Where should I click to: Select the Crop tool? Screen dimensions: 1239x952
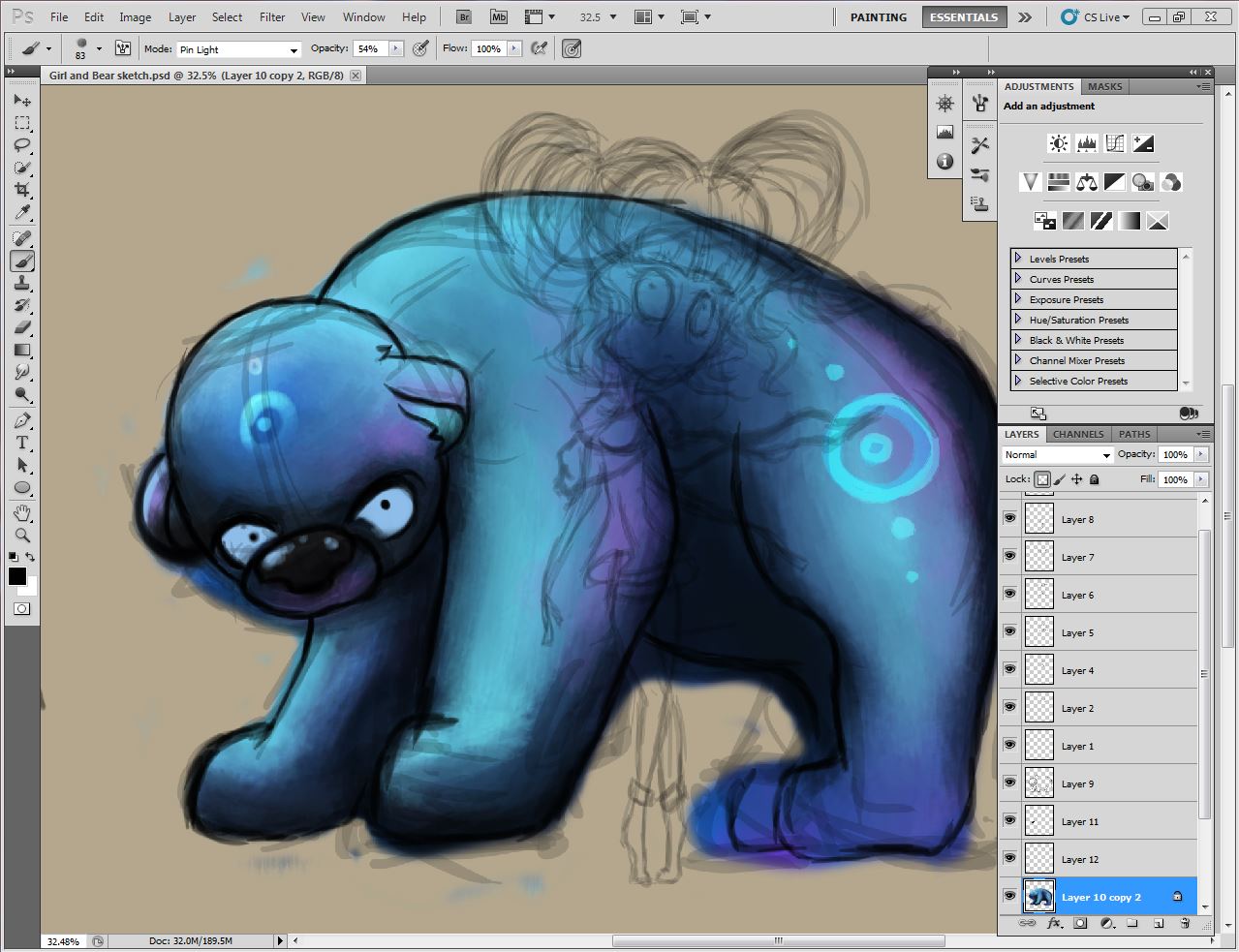(x=22, y=190)
